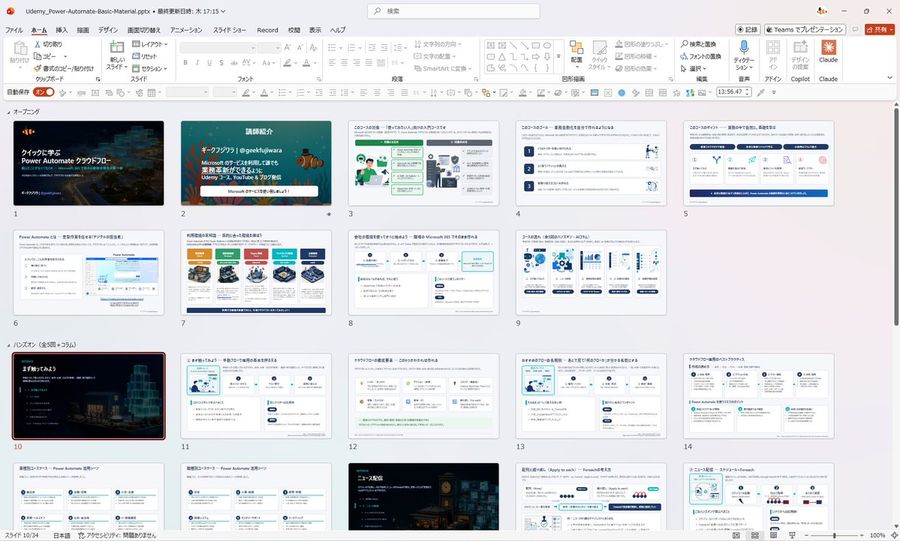Adjust the zoom slider handle

point(834,535)
